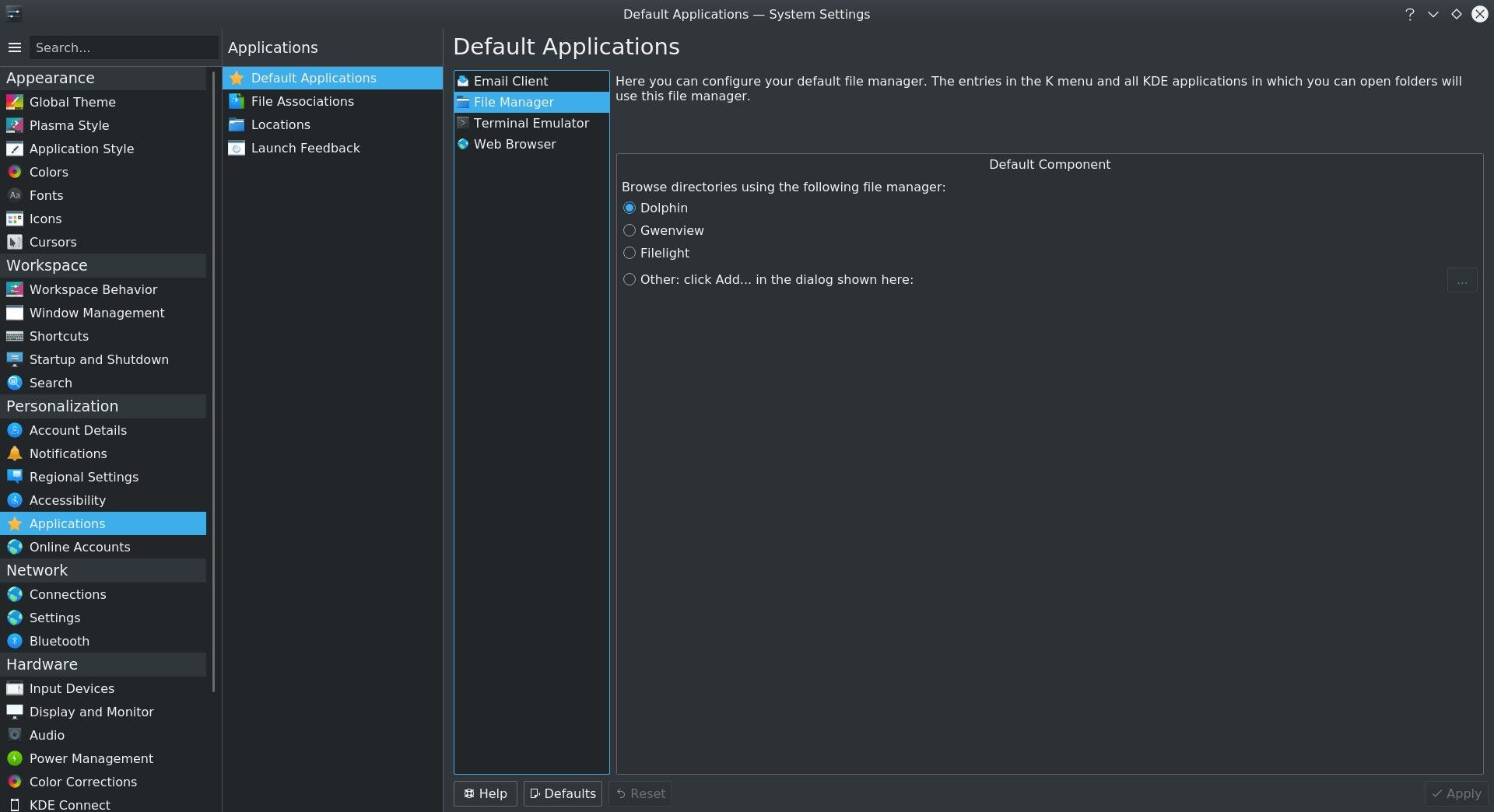Image resolution: width=1494 pixels, height=812 pixels.
Task: Click the Regional Settings icon
Action: [15, 477]
